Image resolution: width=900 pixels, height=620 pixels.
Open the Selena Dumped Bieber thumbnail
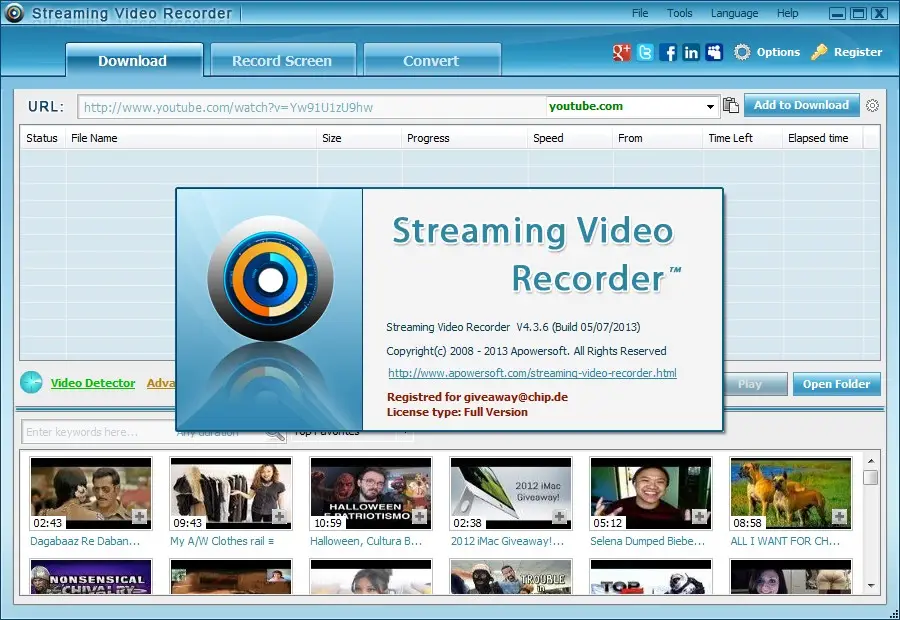pyautogui.click(x=651, y=493)
